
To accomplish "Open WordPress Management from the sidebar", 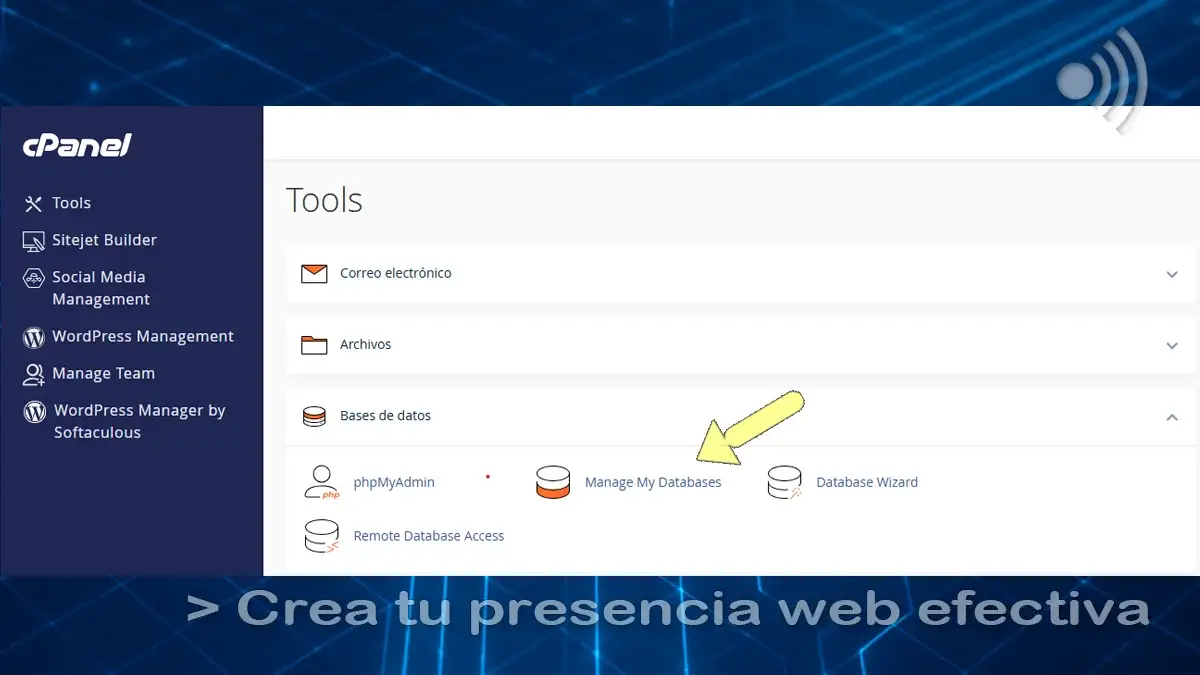I will [x=143, y=337].
